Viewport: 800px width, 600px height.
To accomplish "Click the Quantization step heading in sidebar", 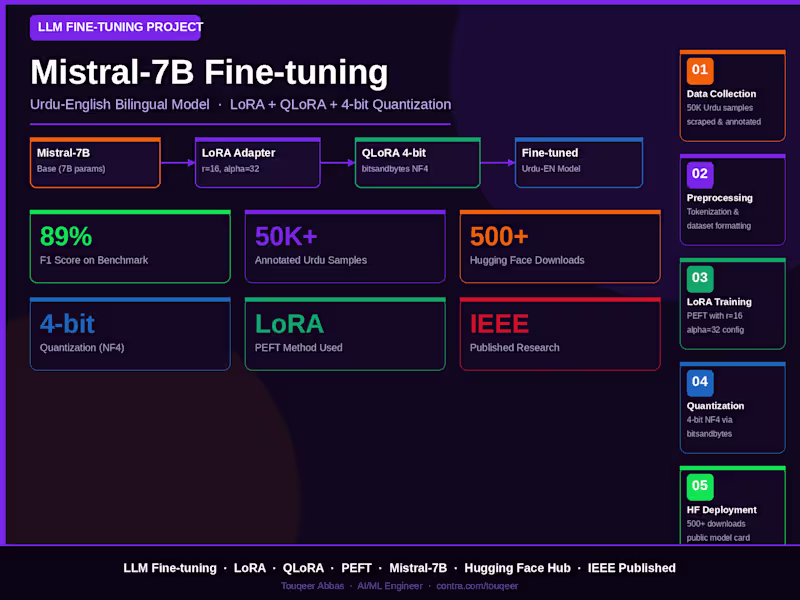I will (715, 406).
